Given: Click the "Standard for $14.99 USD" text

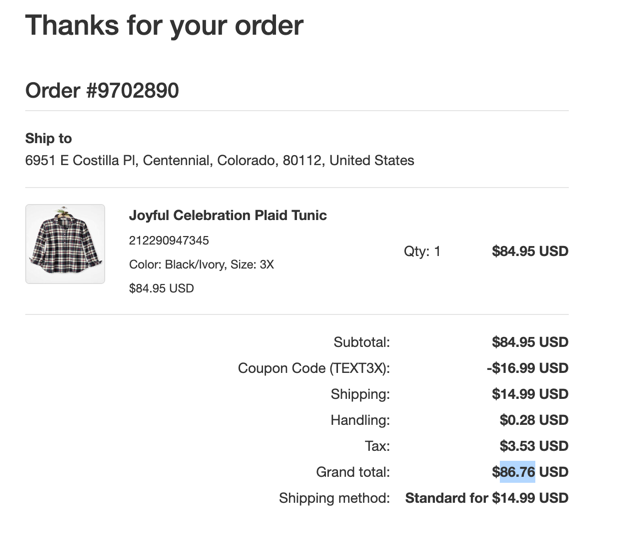Looking at the screenshot, I should pos(486,498).
